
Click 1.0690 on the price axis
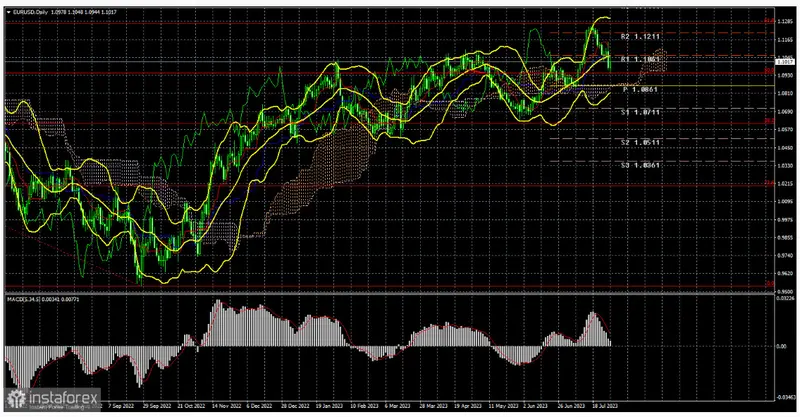coord(783,111)
